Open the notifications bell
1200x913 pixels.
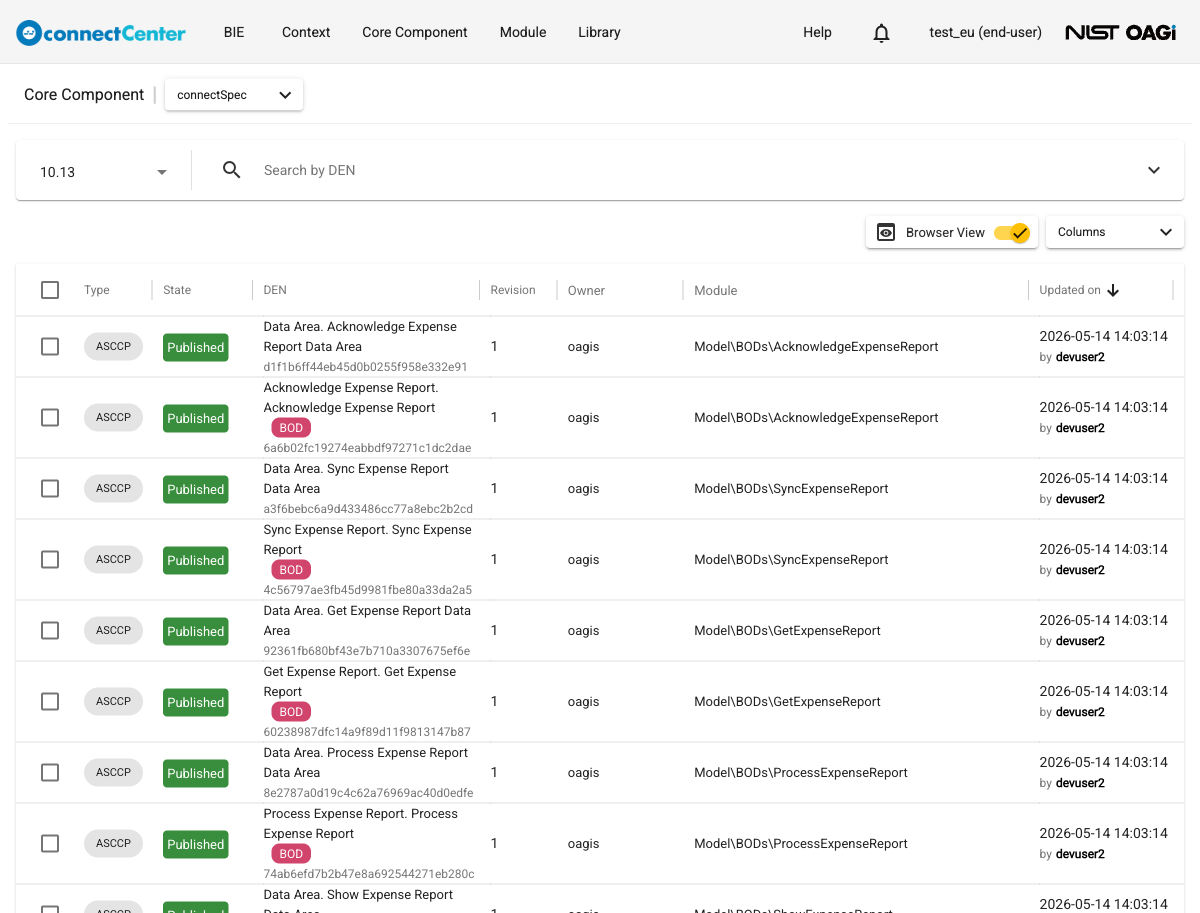coord(881,33)
